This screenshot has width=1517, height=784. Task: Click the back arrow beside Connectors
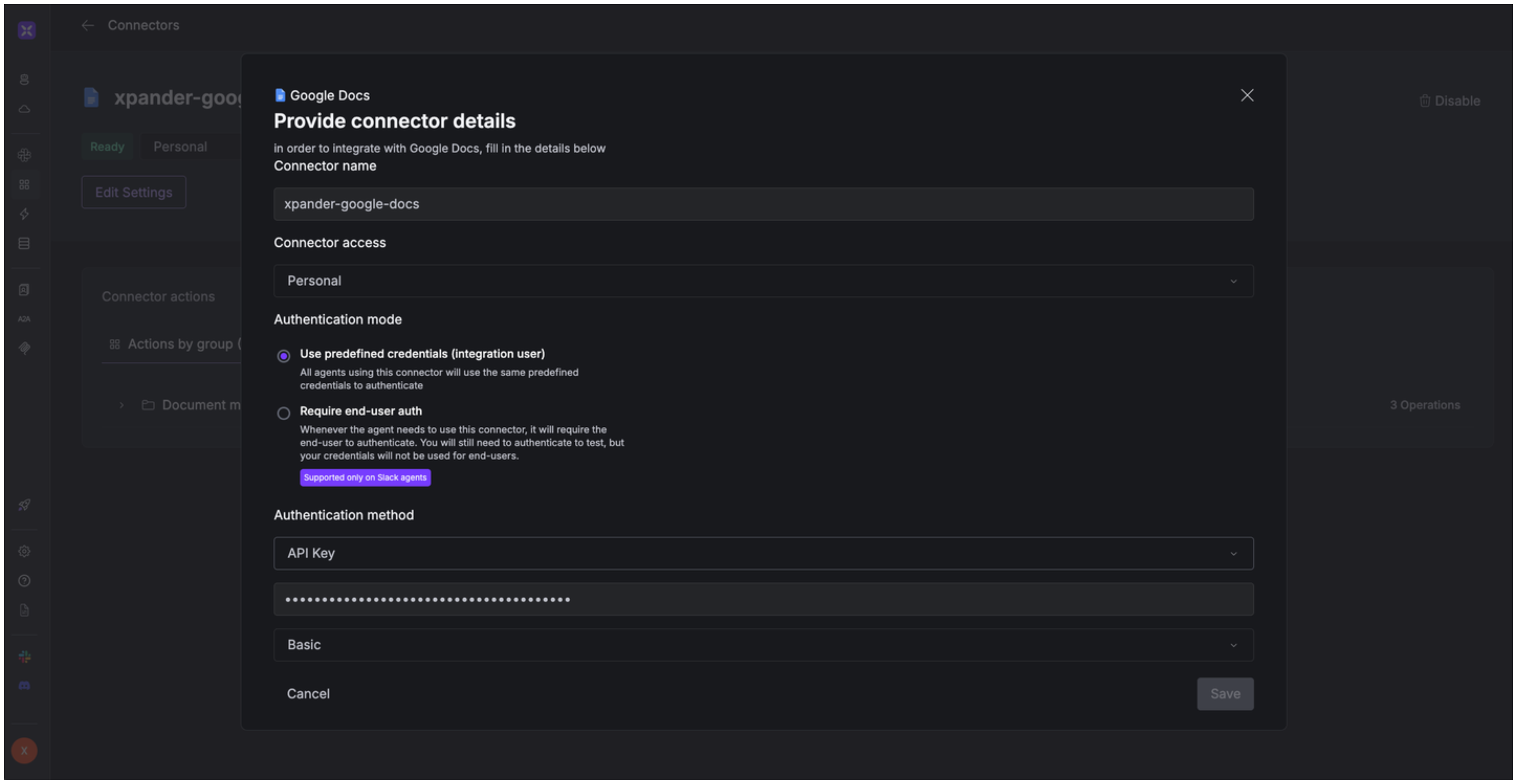pos(88,25)
